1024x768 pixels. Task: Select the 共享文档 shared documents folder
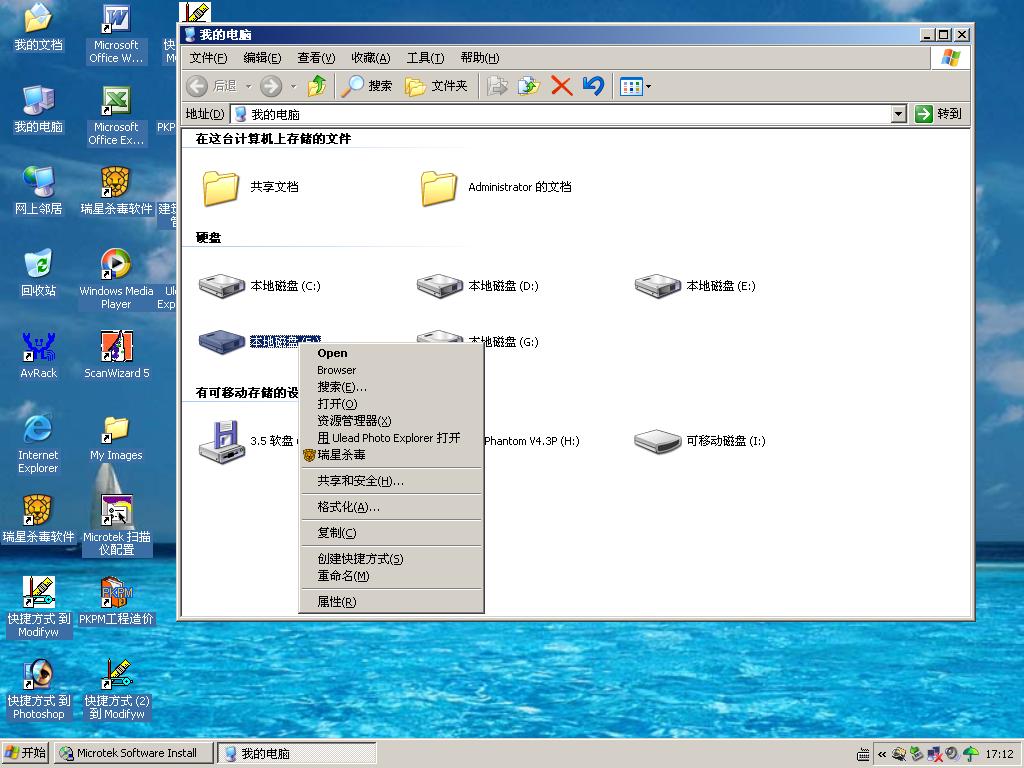tap(221, 187)
